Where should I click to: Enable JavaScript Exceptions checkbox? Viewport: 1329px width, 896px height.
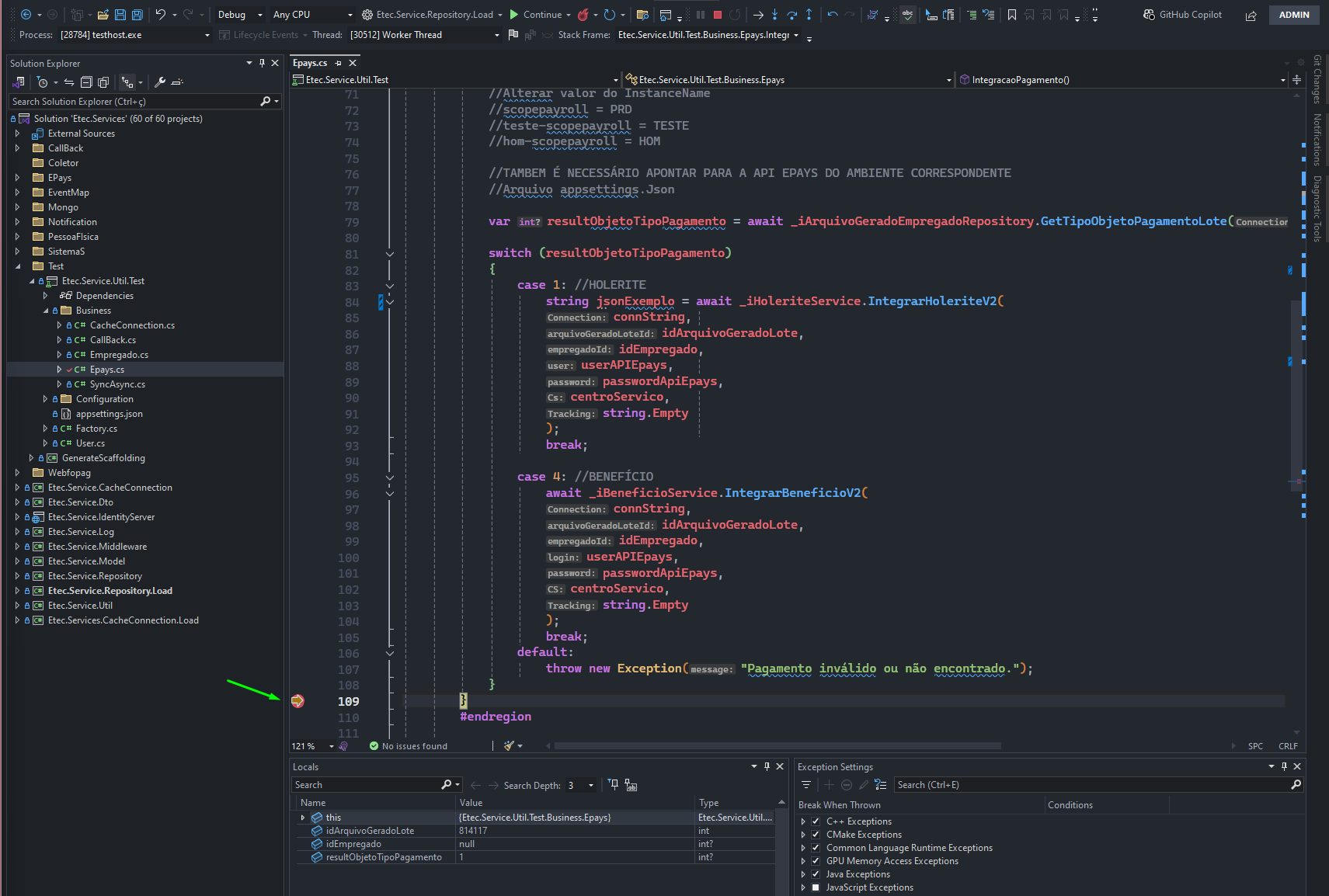coord(816,887)
